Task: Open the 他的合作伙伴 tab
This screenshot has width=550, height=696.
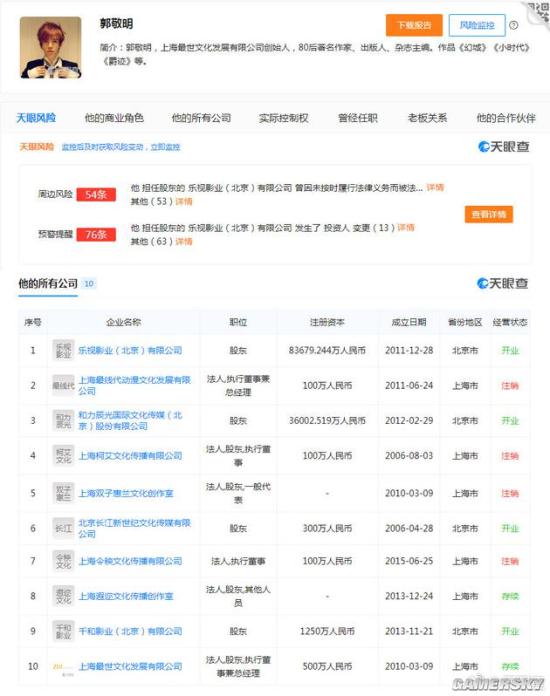Action: coord(506,118)
